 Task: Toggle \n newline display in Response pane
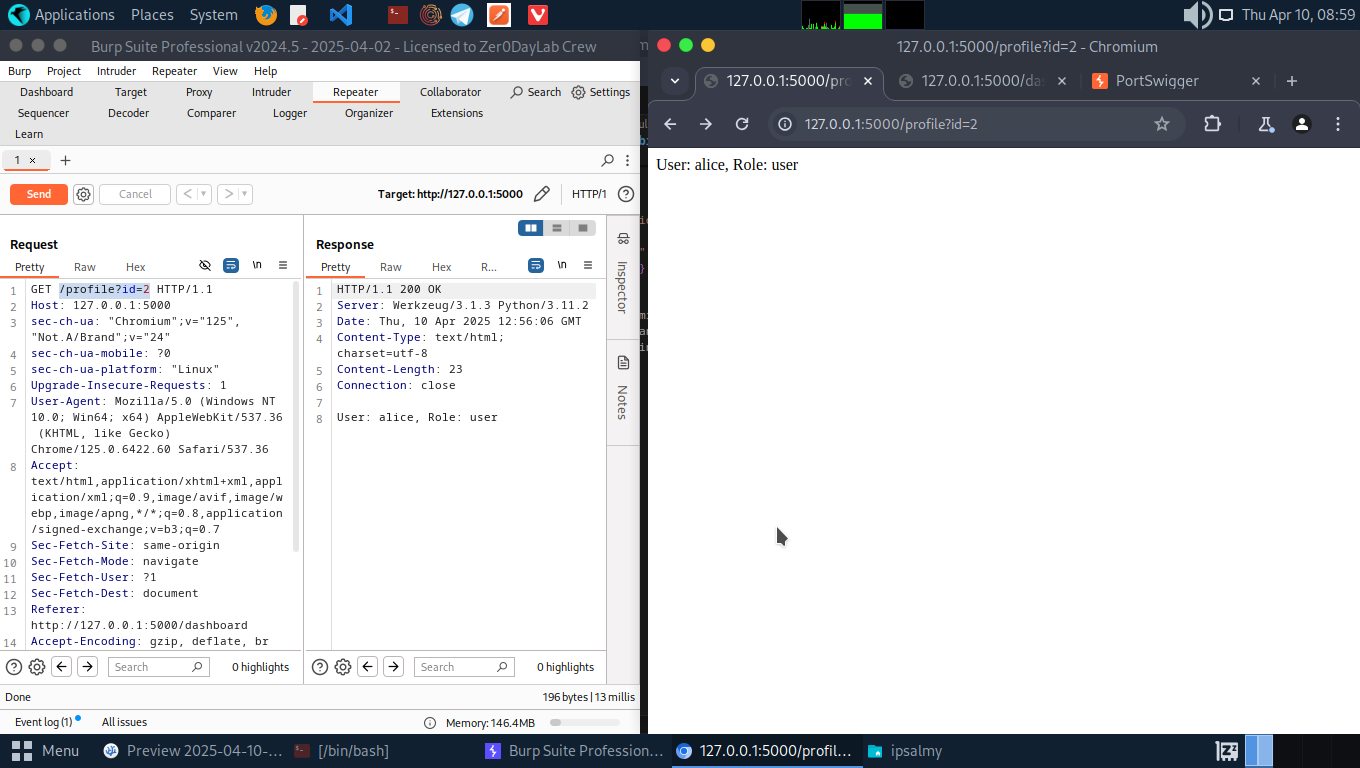[562, 265]
